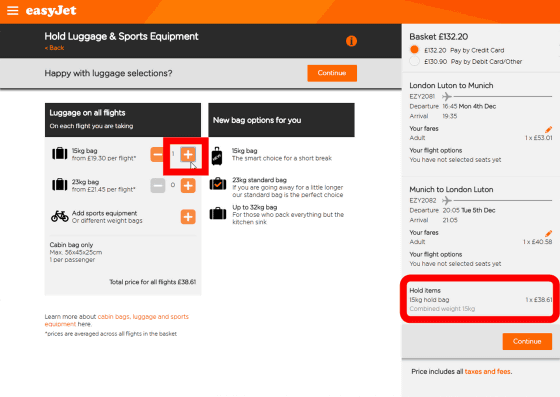Click the easyJet logo
560x397 pixels.
pyautogui.click(x=51, y=11)
